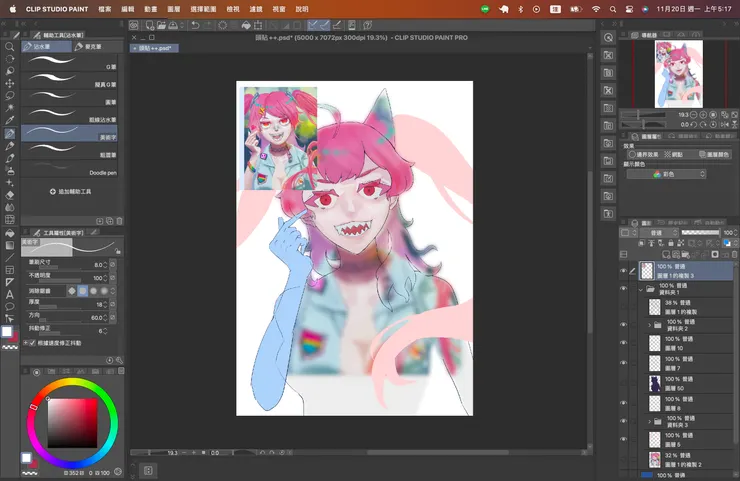Hide layer 圖層 1 的複製 3
The height and width of the screenshot is (481, 740).
tap(623, 271)
